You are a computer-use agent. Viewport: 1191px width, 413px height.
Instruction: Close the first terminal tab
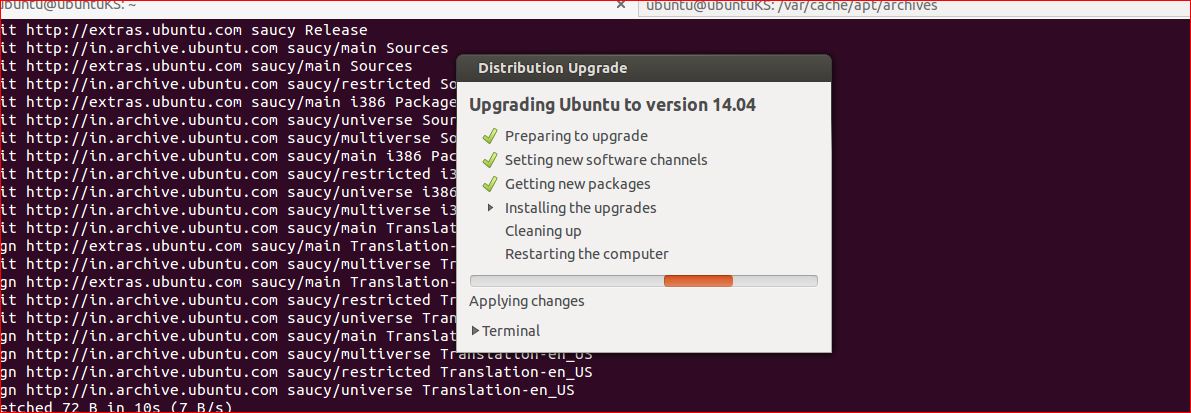(x=622, y=6)
